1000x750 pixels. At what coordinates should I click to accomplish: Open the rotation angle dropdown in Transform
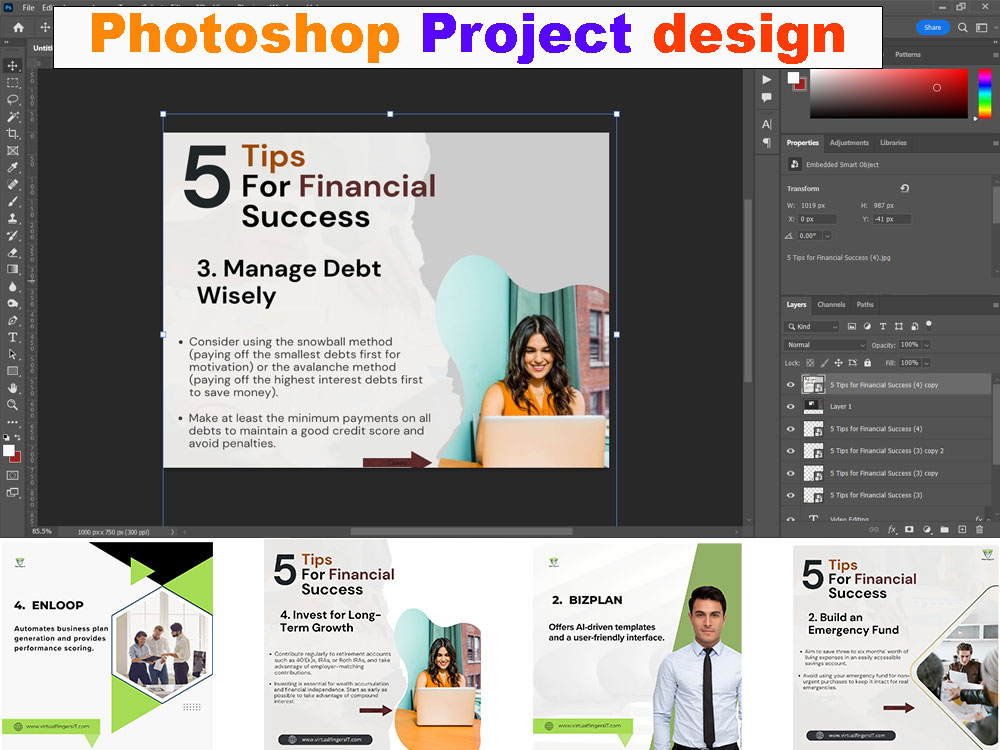tap(827, 236)
